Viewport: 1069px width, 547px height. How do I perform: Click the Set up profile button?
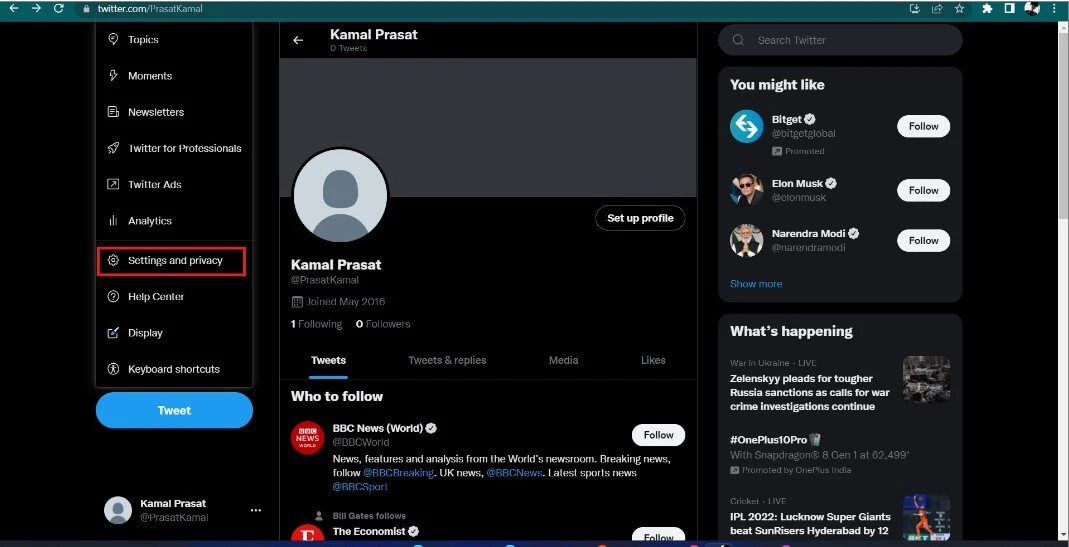(x=640, y=218)
